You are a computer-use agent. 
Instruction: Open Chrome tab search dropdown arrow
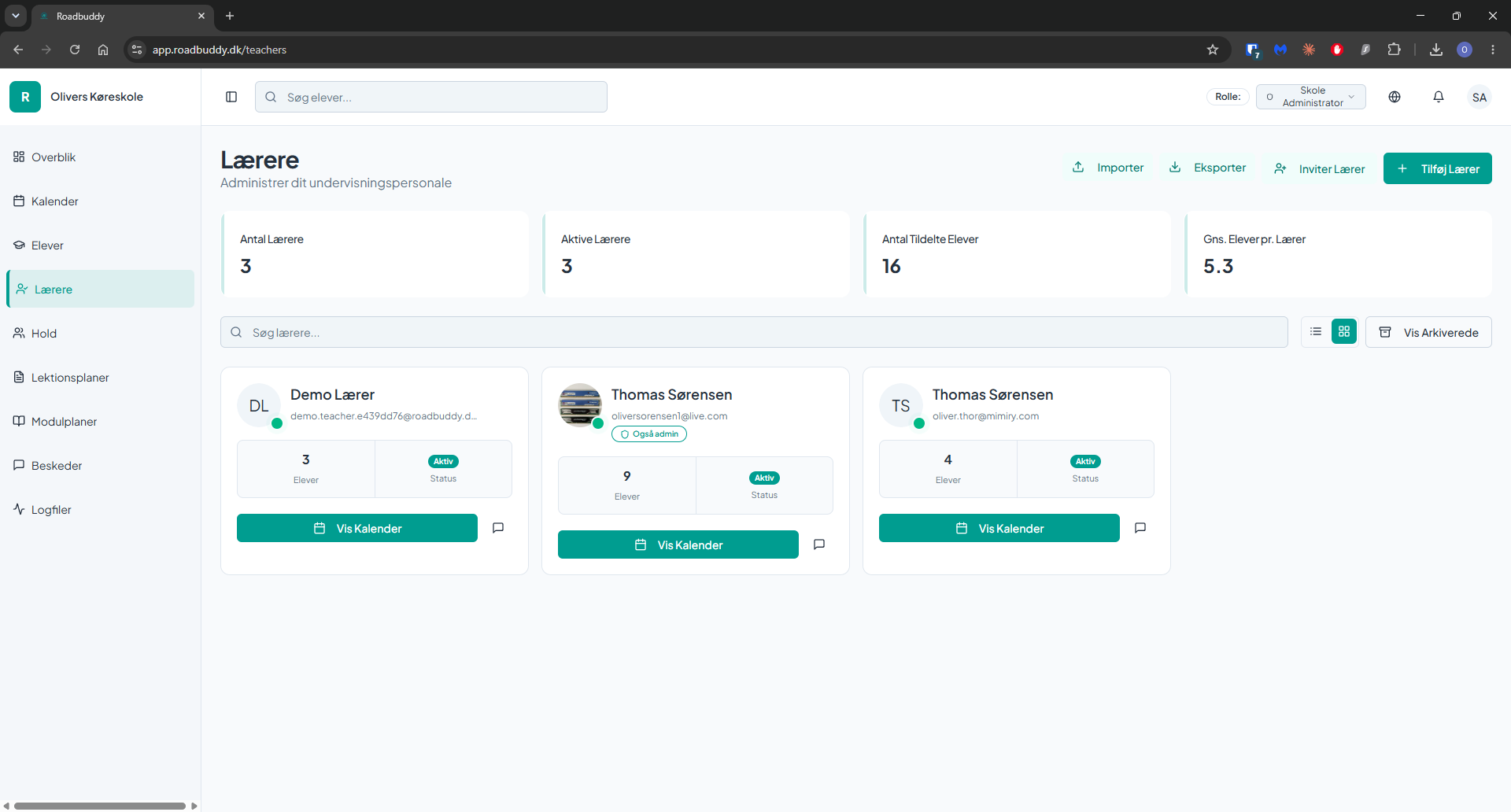[x=16, y=16]
